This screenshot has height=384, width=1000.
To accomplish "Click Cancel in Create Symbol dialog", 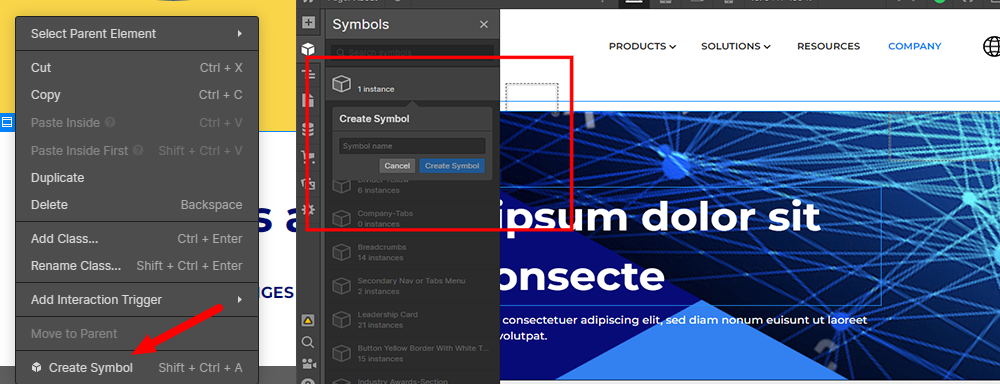I will pyautogui.click(x=397, y=166).
